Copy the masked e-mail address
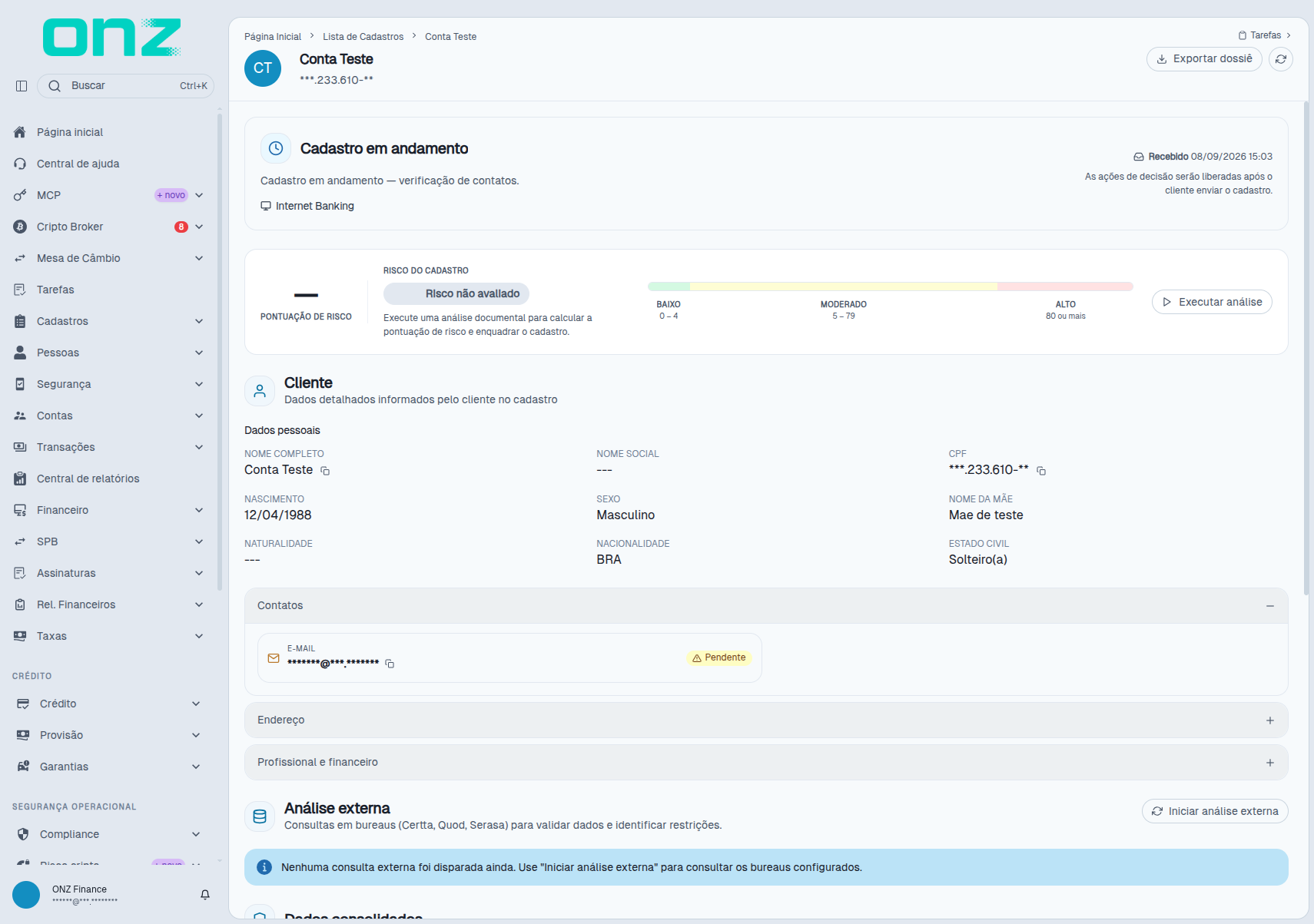This screenshot has width=1314, height=924. click(390, 664)
